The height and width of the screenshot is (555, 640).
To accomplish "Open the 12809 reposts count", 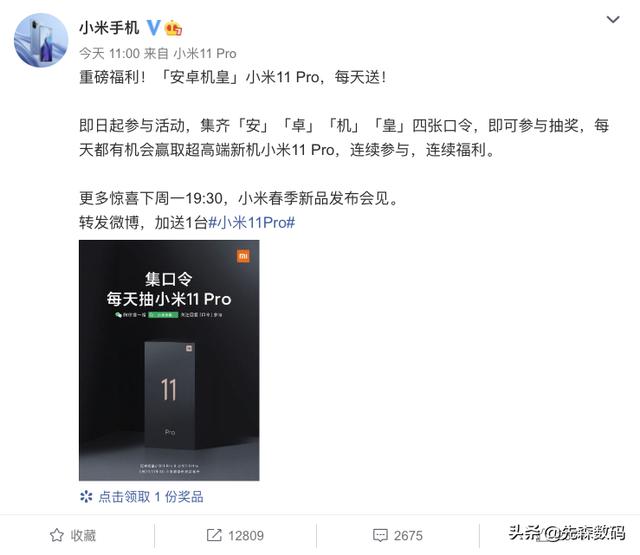I will pos(246,535).
